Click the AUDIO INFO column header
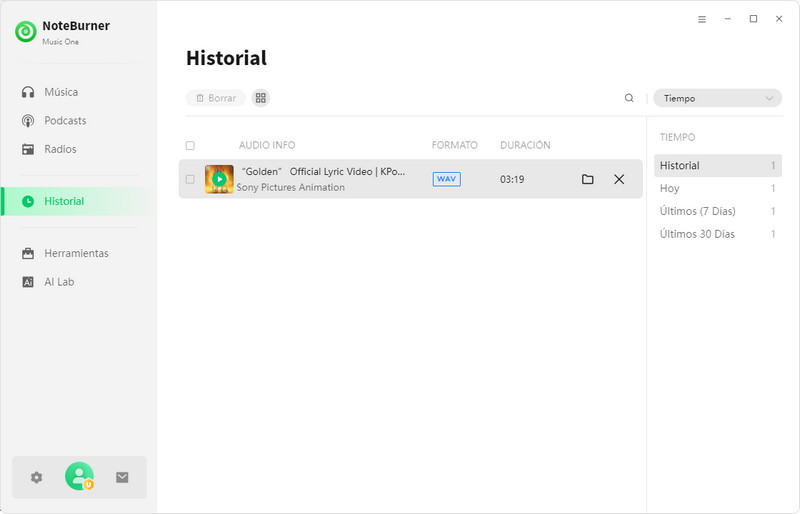The image size is (800, 514). click(x=267, y=145)
